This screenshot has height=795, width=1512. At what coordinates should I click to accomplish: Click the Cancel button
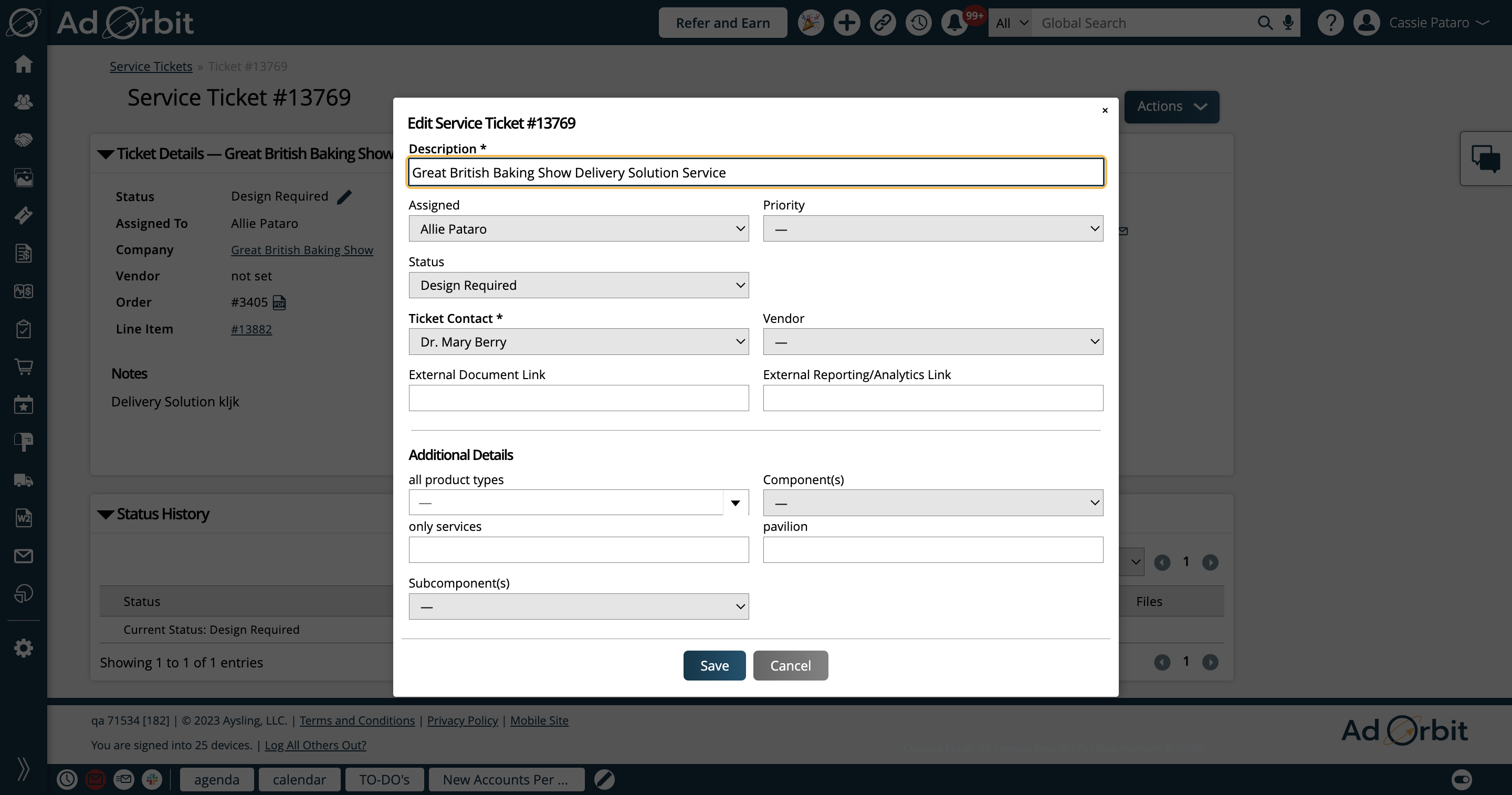point(791,665)
